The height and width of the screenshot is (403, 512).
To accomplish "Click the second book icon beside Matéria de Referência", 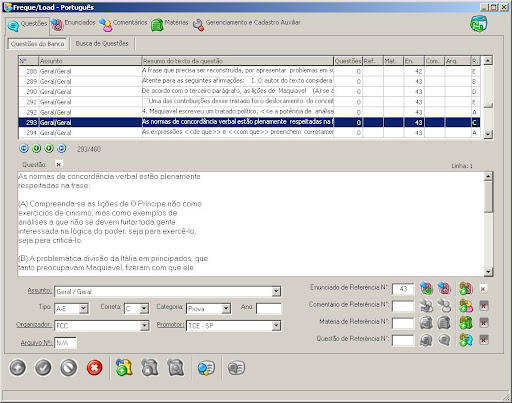I will (444, 322).
